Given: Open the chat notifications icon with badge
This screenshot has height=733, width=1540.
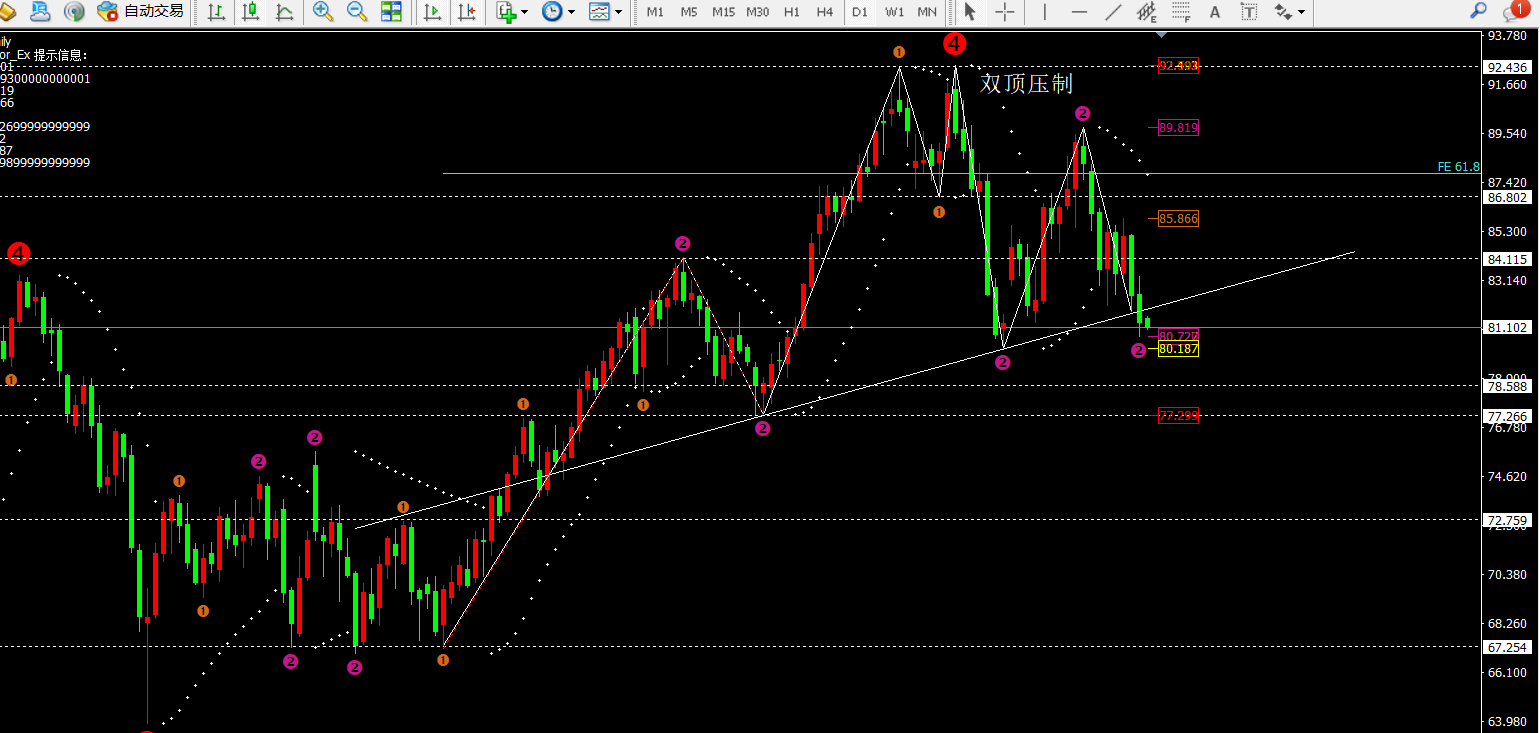Looking at the screenshot, I should (x=1515, y=11).
